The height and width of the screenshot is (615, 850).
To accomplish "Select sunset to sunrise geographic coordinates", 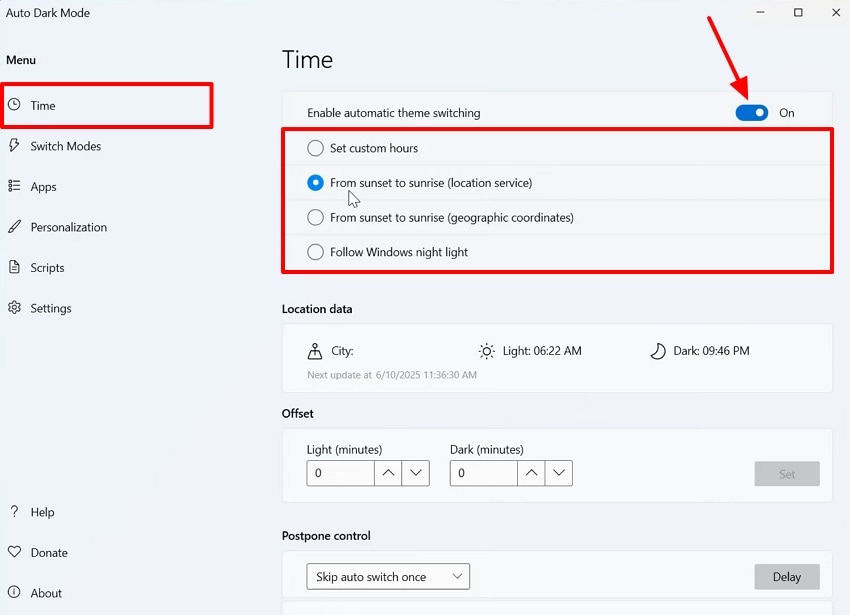I will click(315, 217).
